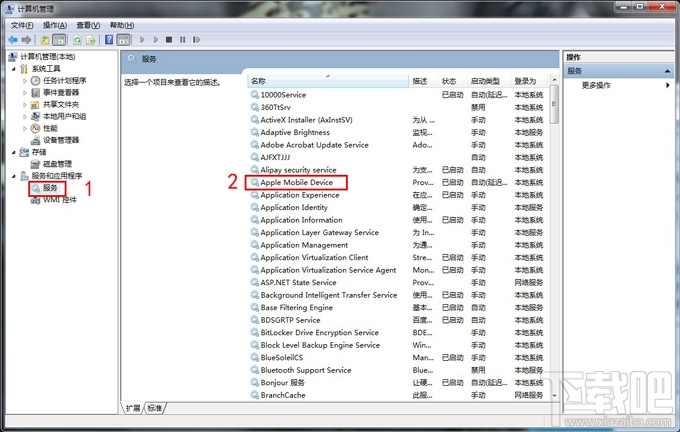Select the Apple Mobile Device service
Image resolution: width=680 pixels, height=432 pixels.
[x=297, y=183]
